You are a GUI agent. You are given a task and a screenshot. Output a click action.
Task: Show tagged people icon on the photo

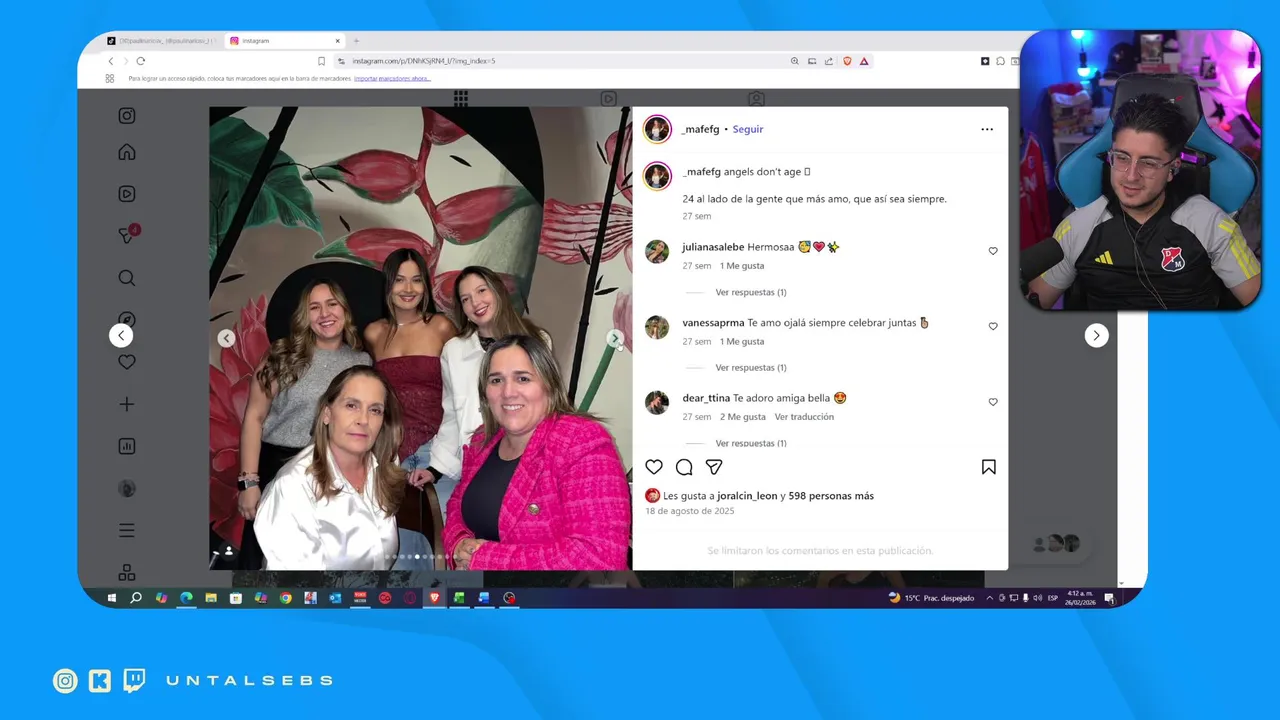(x=229, y=551)
